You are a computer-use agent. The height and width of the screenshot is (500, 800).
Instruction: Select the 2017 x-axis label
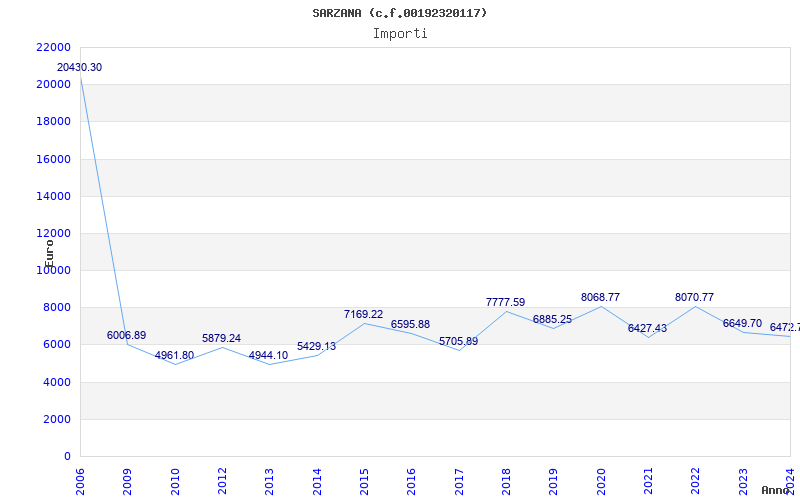pos(459,482)
